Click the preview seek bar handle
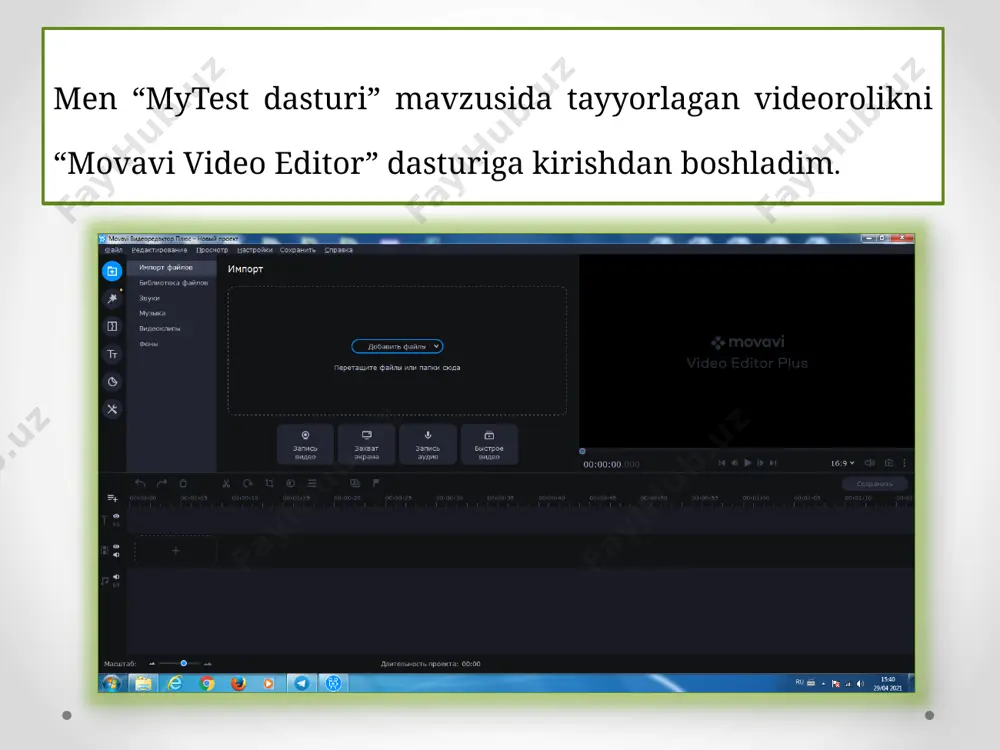1000x750 pixels. [x=582, y=451]
